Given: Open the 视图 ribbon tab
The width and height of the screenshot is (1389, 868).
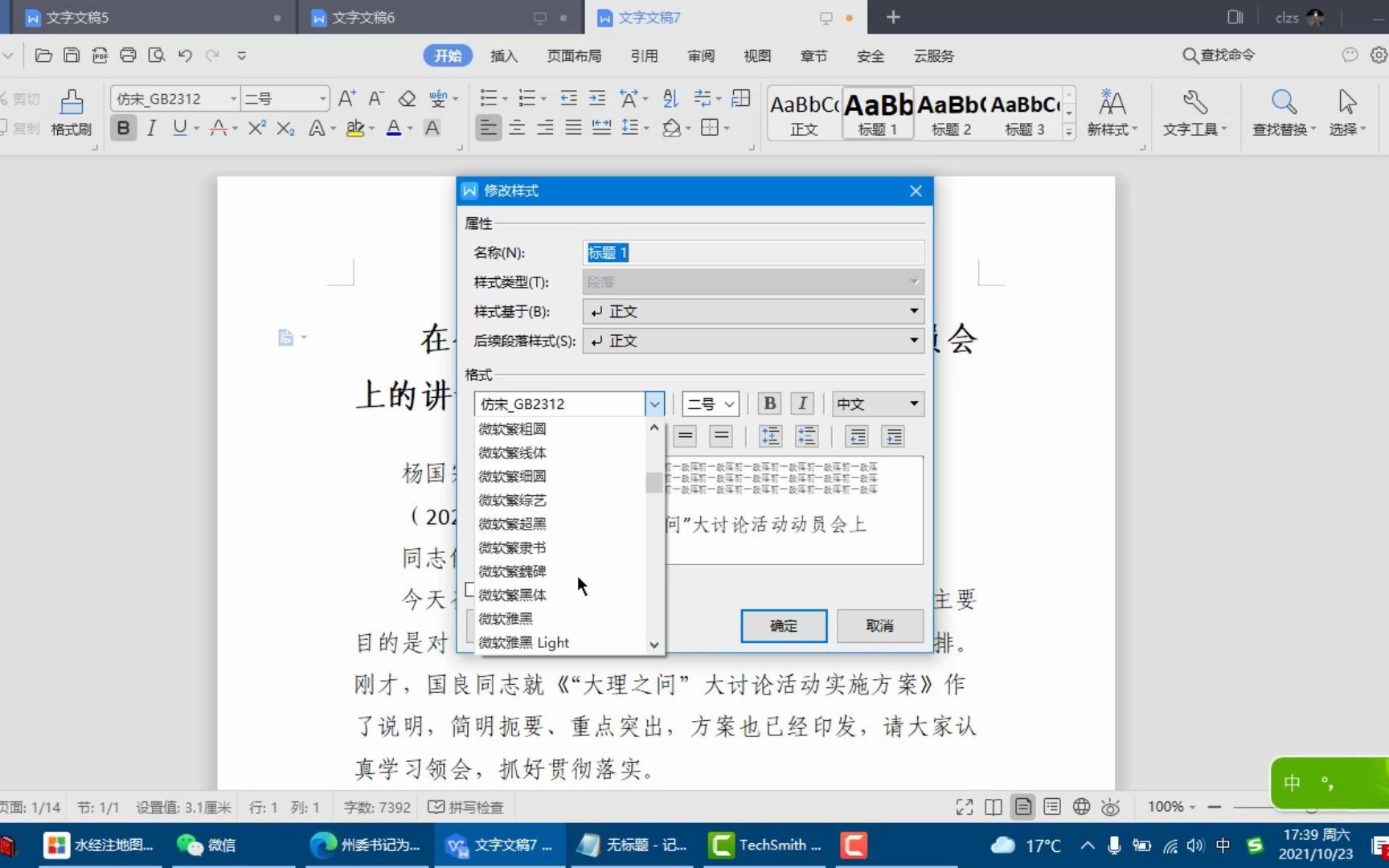Looking at the screenshot, I should [757, 55].
